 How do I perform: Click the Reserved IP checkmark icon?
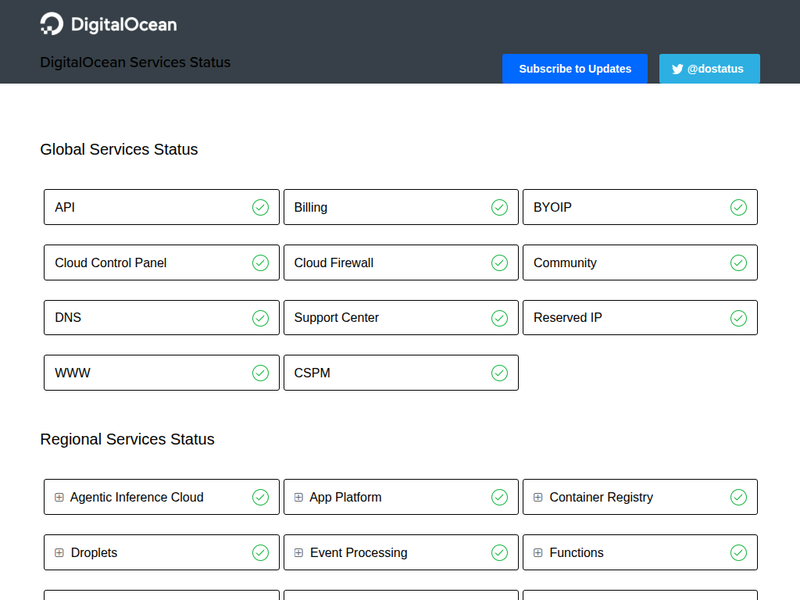tap(738, 318)
